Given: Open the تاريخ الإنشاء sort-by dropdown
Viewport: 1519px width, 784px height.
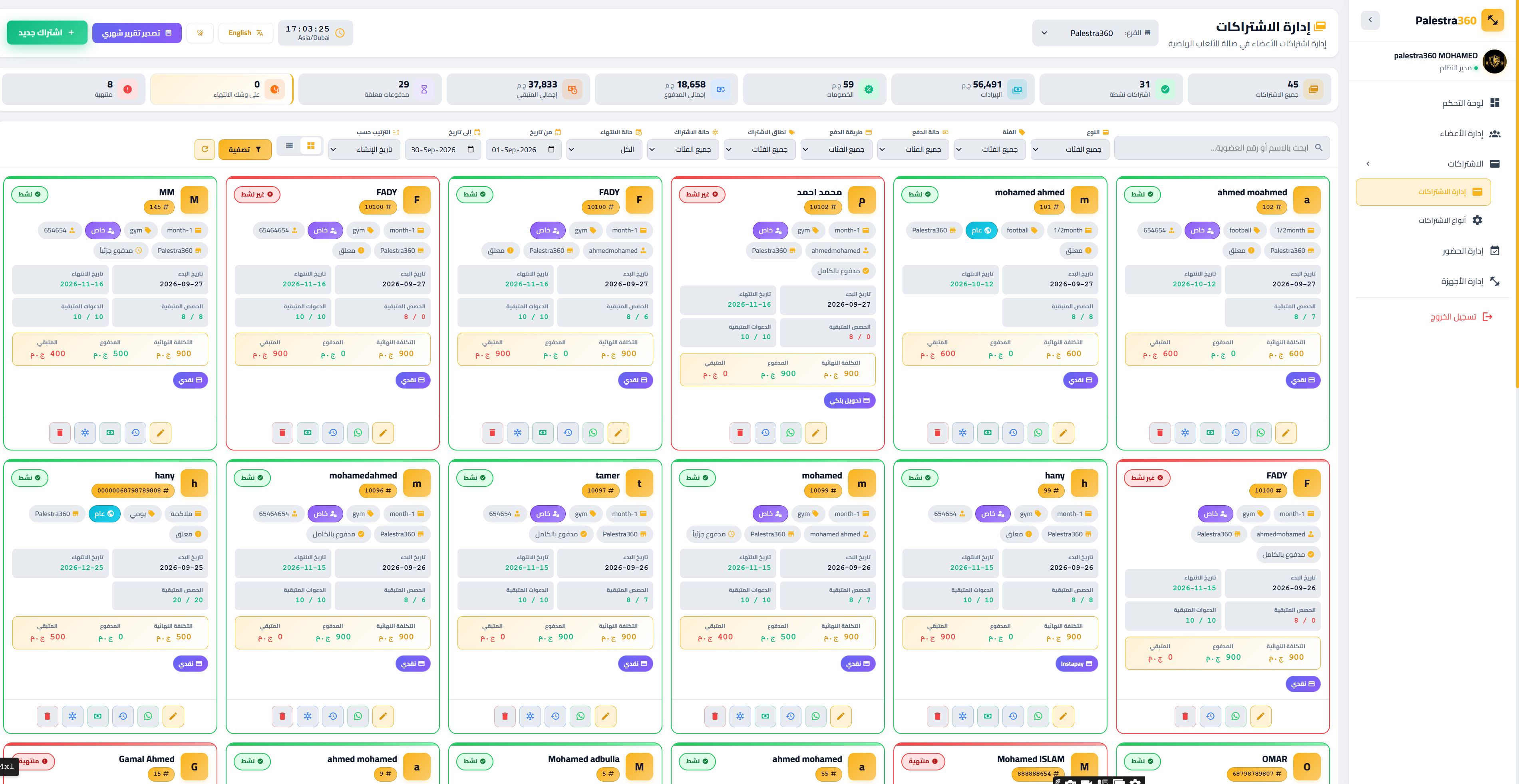Looking at the screenshot, I should click(x=364, y=150).
